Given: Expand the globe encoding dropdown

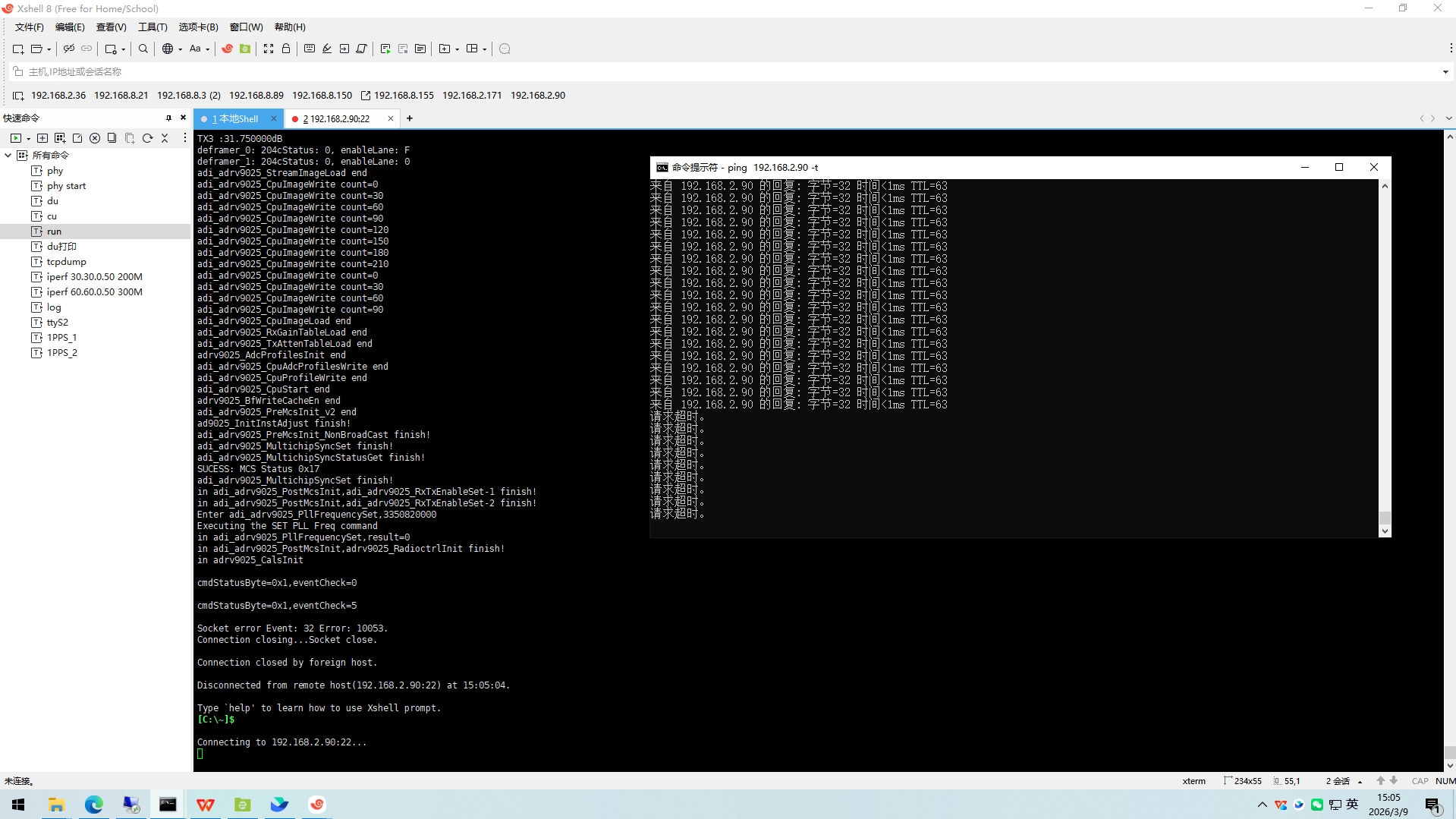Looking at the screenshot, I should [x=180, y=49].
